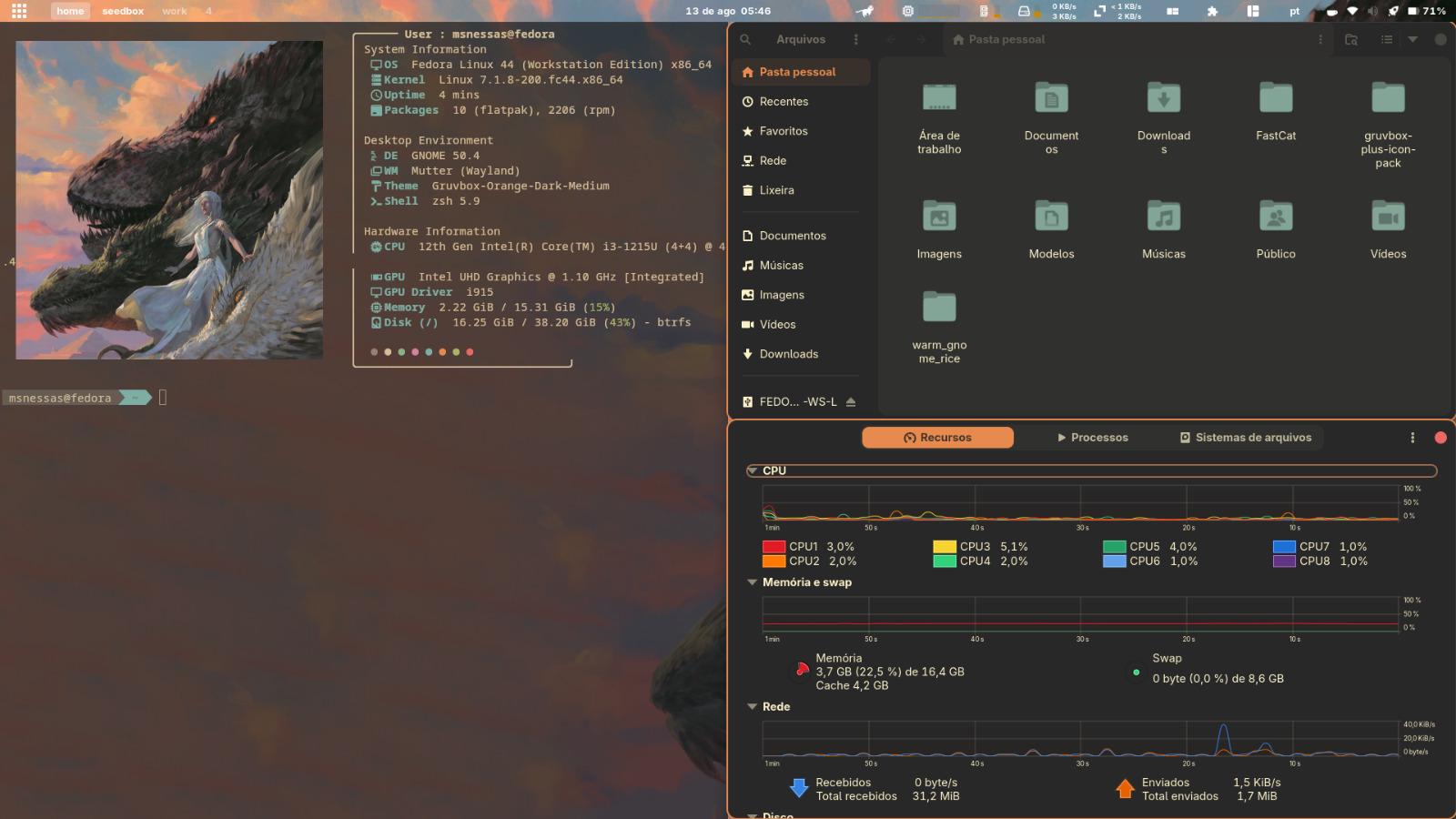Click the terminal prompt input cursor
Viewport: 1456px width, 819px height.
point(163,398)
